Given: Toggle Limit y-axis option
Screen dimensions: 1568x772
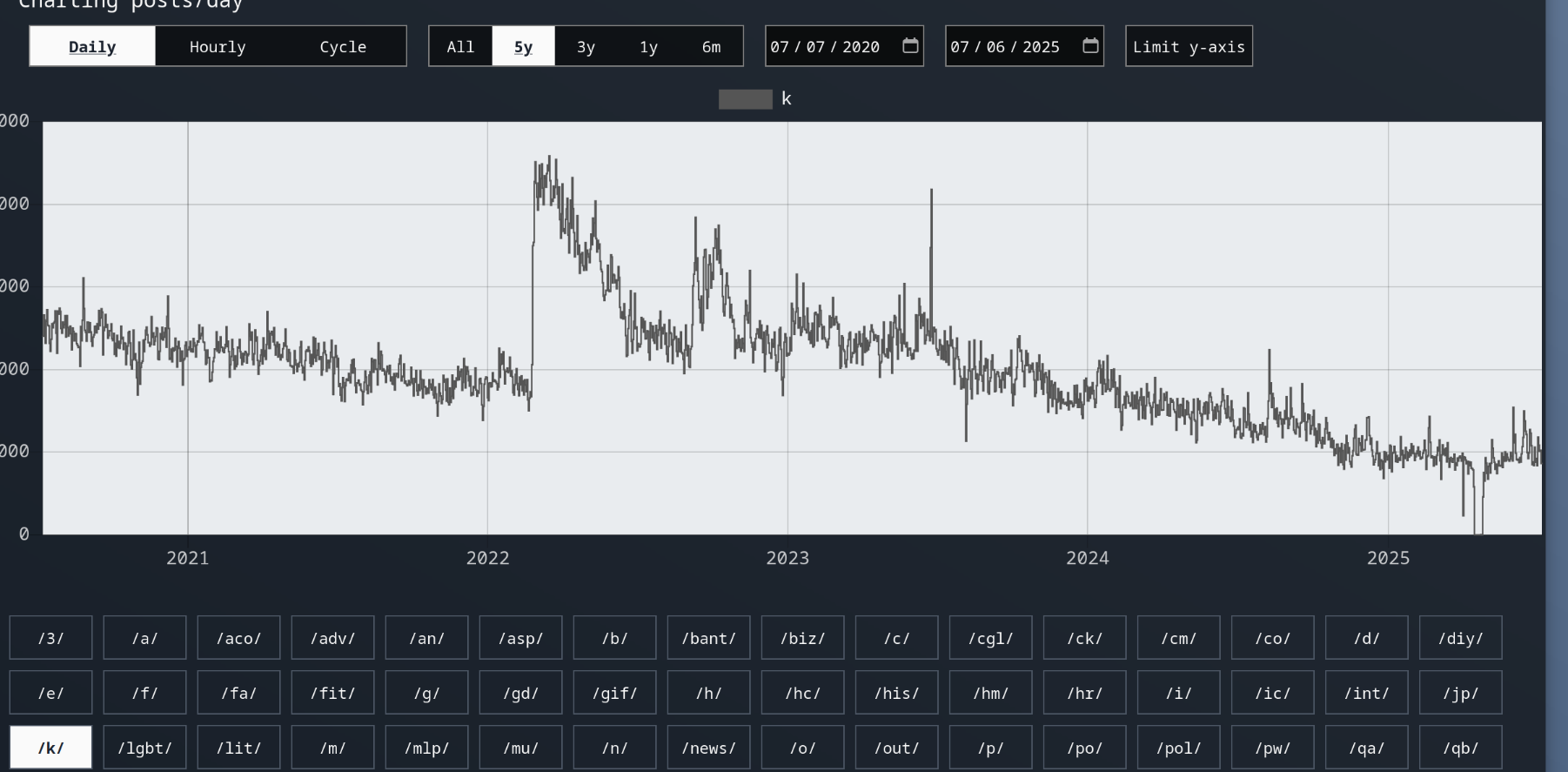Looking at the screenshot, I should pos(1189,46).
